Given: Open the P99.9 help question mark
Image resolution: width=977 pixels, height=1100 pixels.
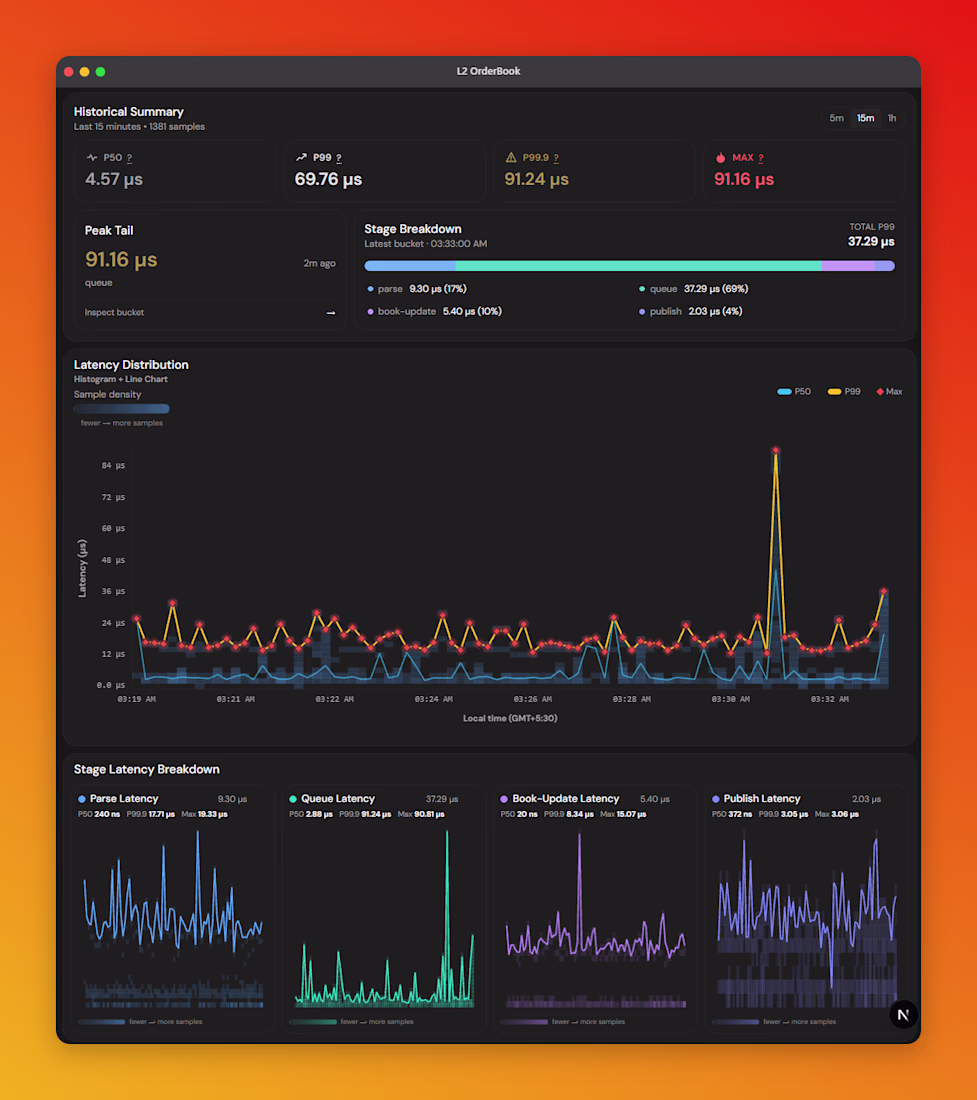Looking at the screenshot, I should tap(556, 159).
